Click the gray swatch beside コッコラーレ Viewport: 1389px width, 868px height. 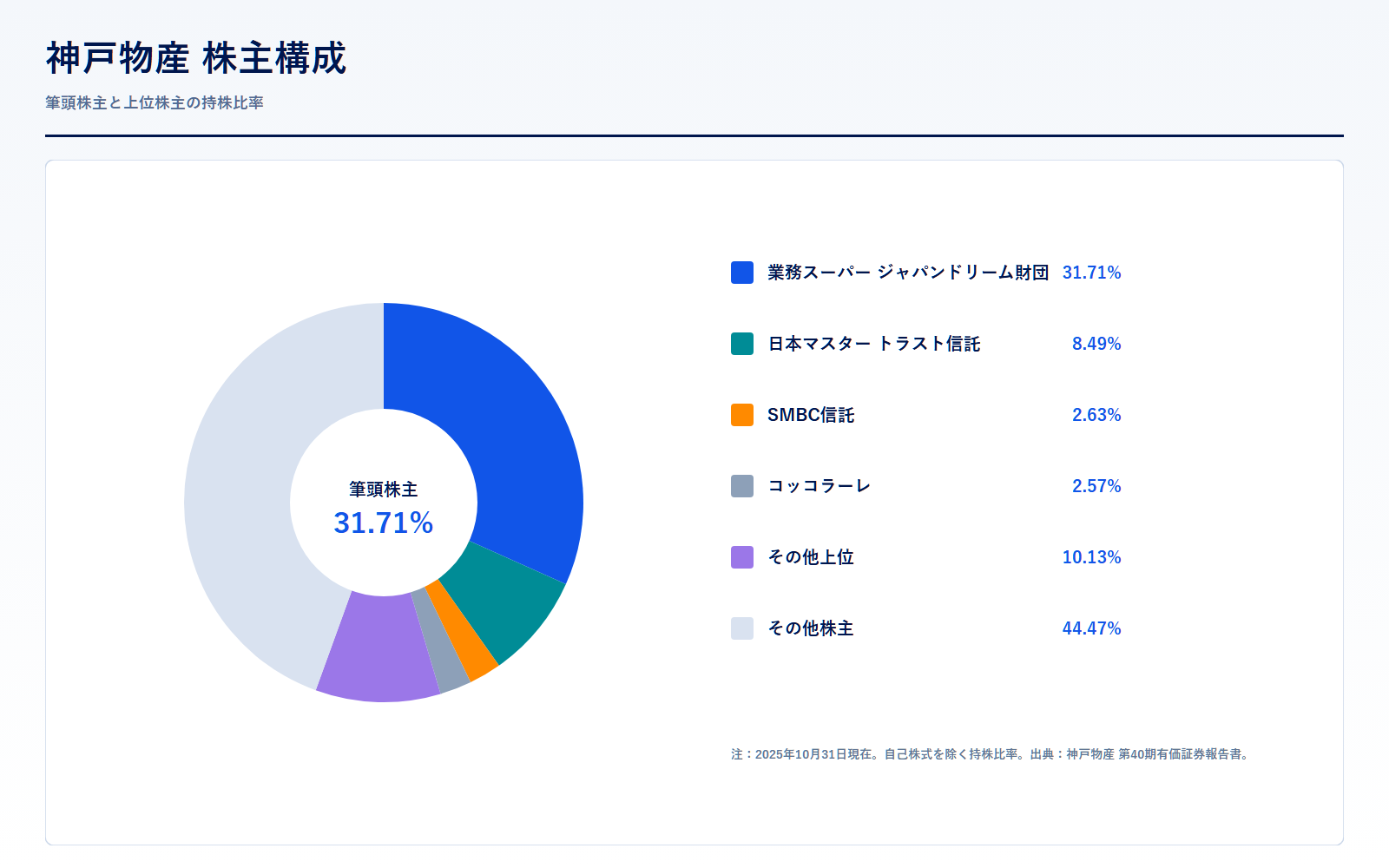click(x=742, y=486)
